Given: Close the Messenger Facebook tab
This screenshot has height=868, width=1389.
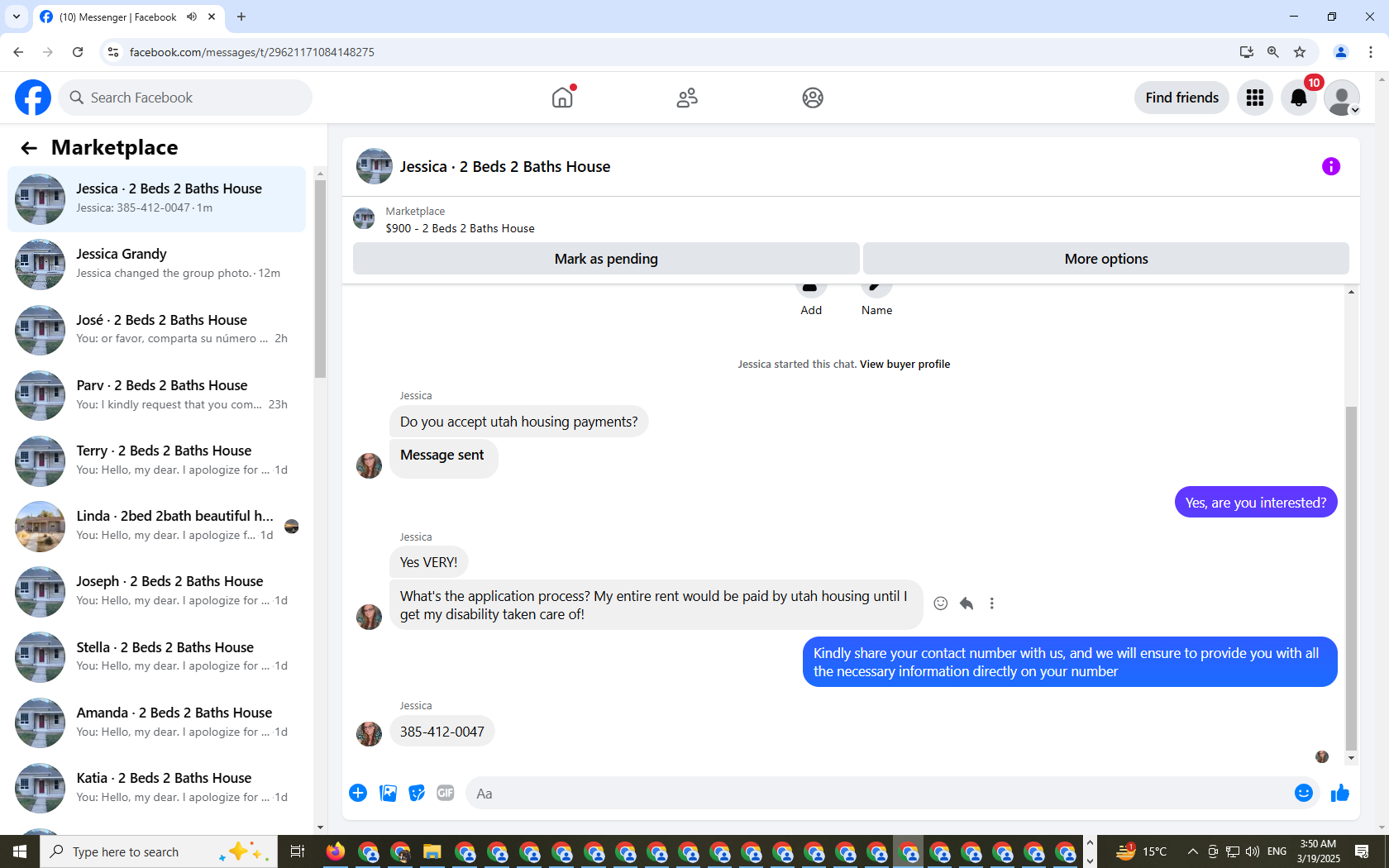Looking at the screenshot, I should (212, 17).
